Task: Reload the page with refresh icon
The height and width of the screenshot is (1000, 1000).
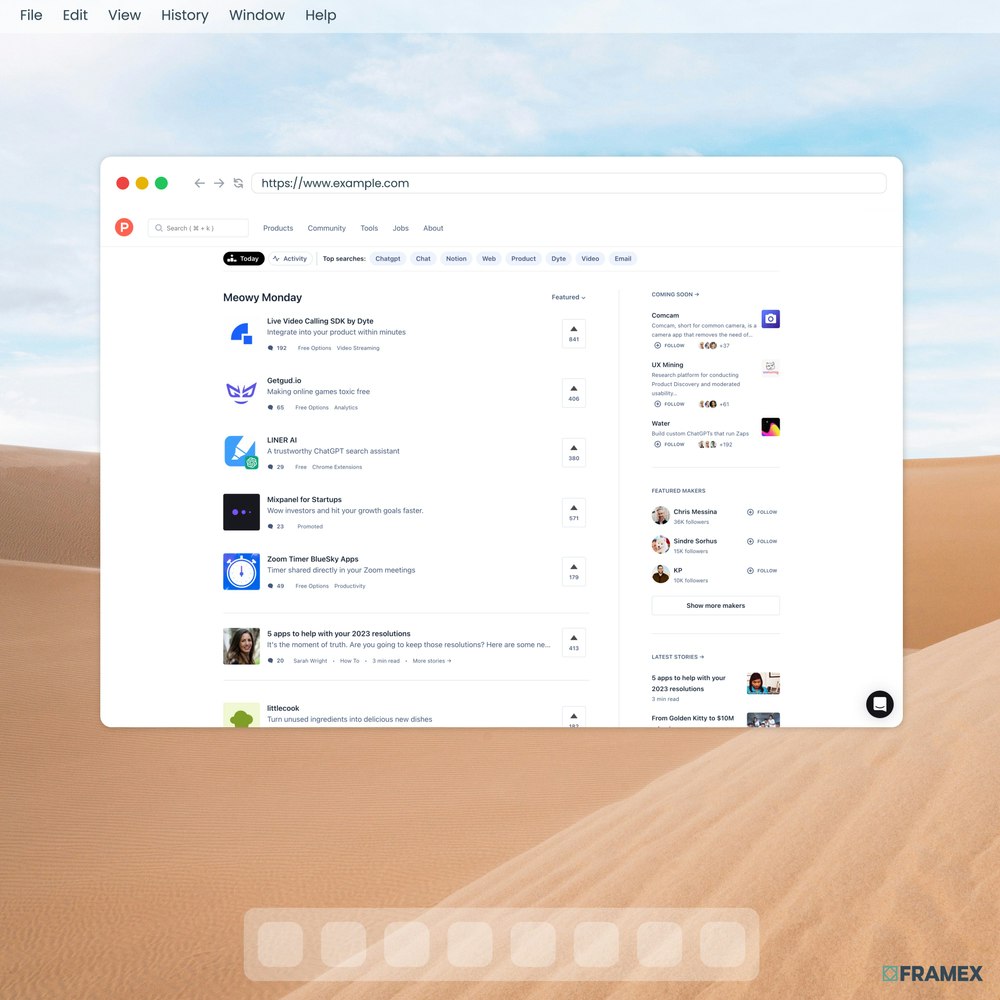Action: (238, 183)
